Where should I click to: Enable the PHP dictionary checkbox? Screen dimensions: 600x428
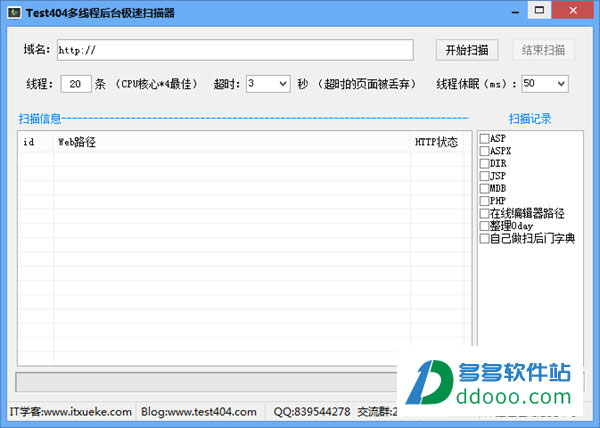coord(484,201)
